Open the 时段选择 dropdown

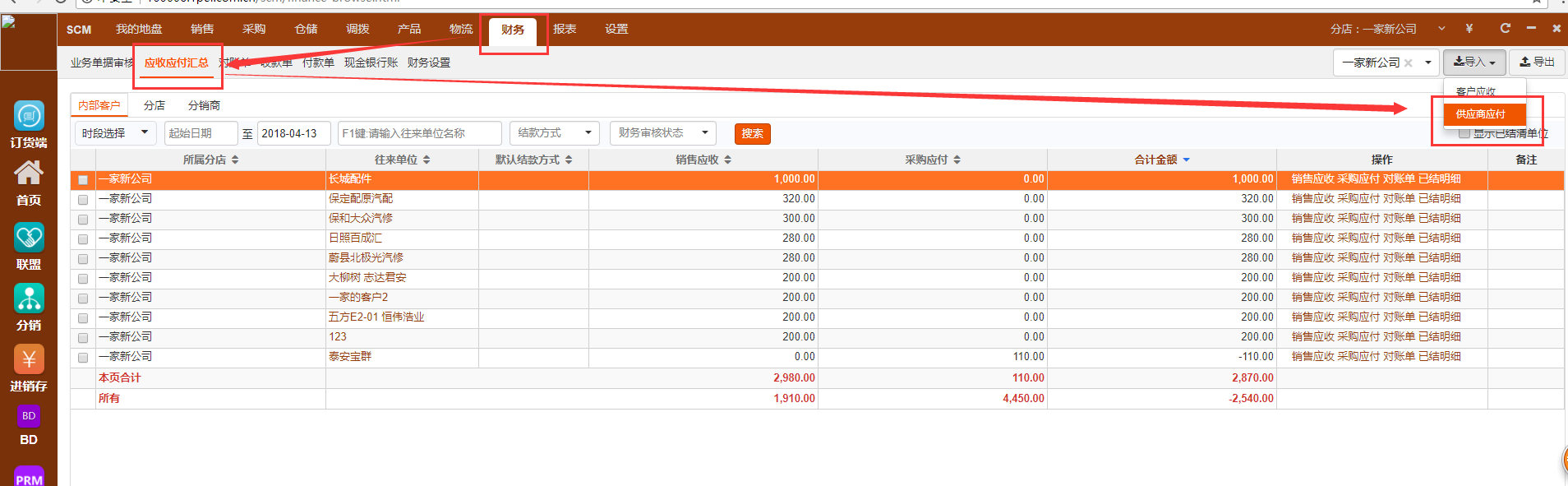[x=115, y=133]
